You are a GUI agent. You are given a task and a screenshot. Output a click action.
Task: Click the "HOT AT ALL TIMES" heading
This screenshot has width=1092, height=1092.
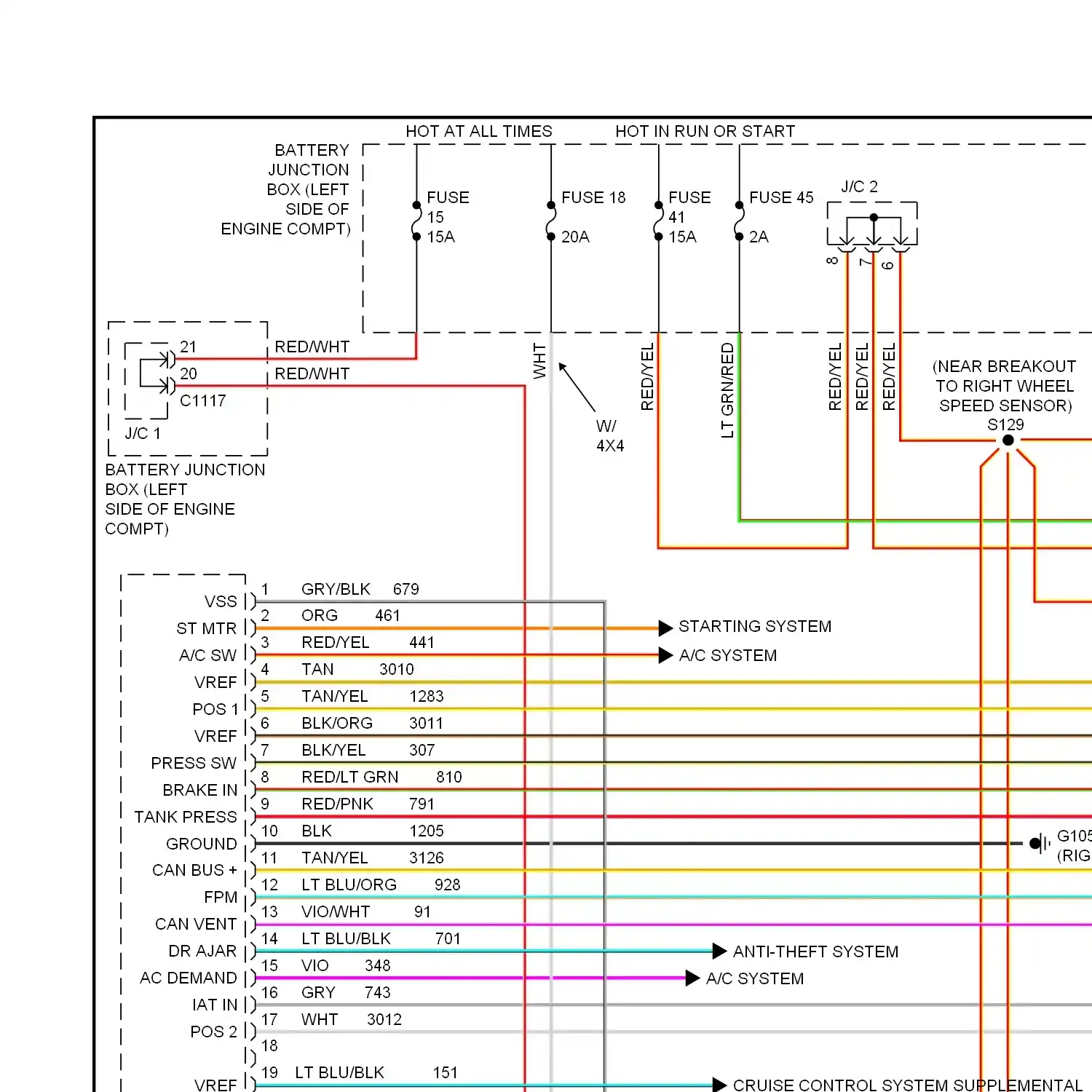coord(479,132)
